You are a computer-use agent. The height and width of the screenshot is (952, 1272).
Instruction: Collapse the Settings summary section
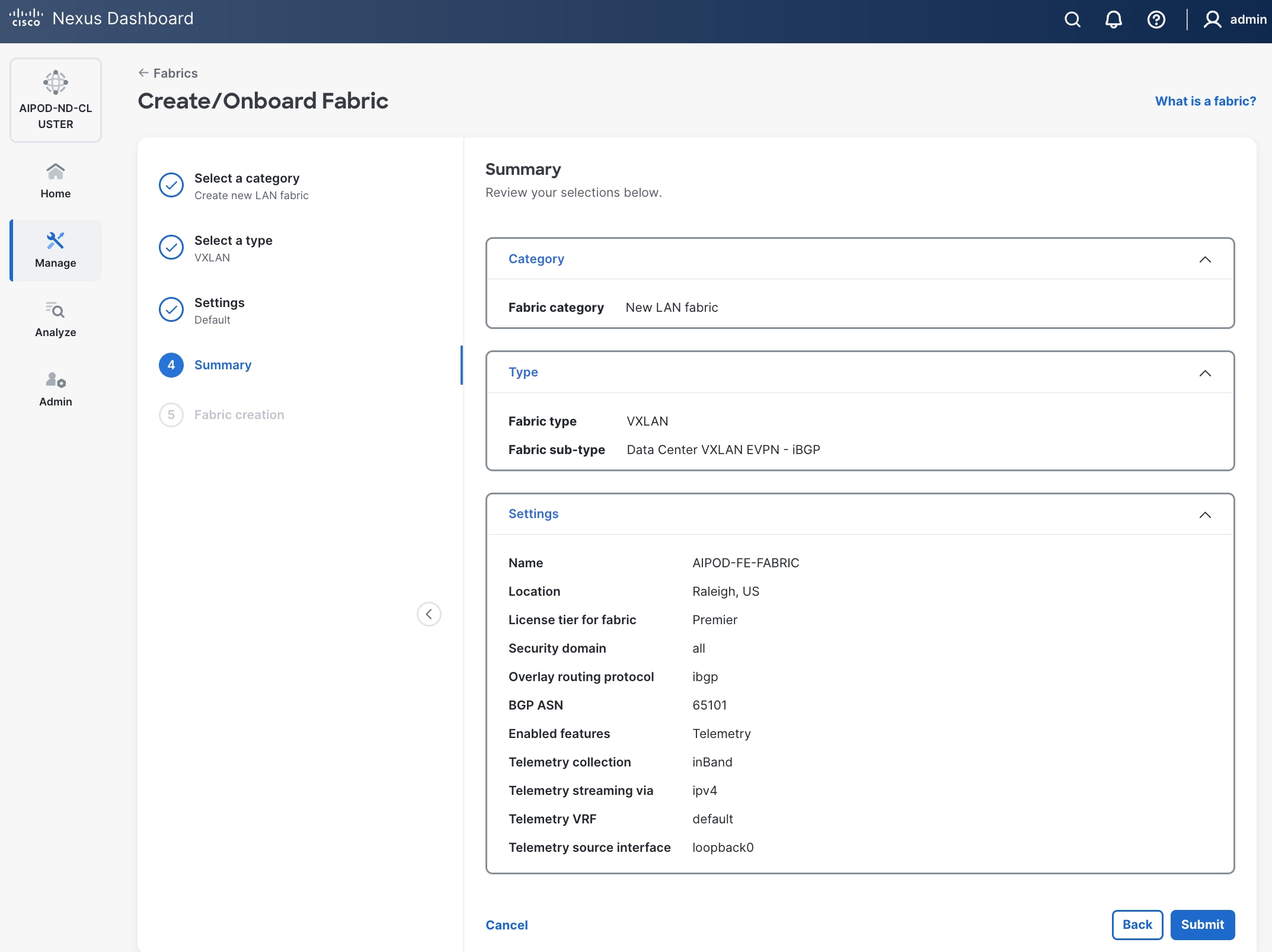(1204, 515)
